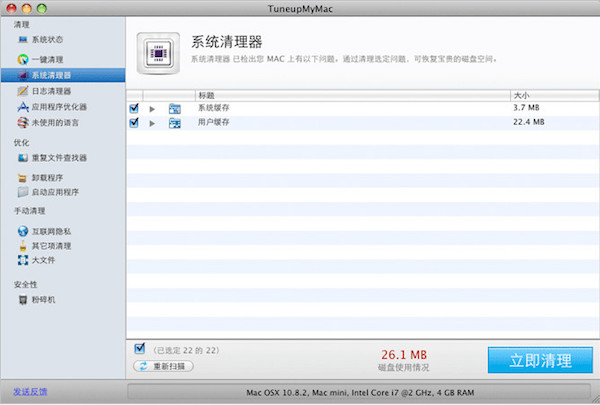Viewport: 600px width, 405px height.
Task: Sort list by 大小 column header
Action: click(554, 95)
